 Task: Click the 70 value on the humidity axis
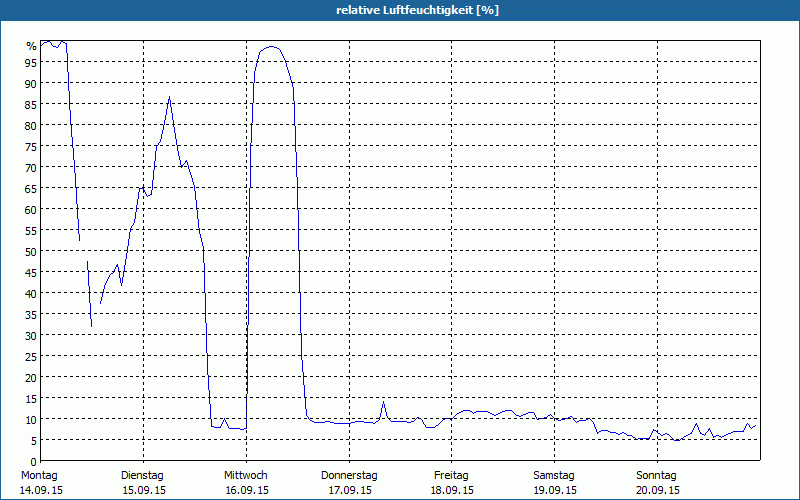coord(31,167)
